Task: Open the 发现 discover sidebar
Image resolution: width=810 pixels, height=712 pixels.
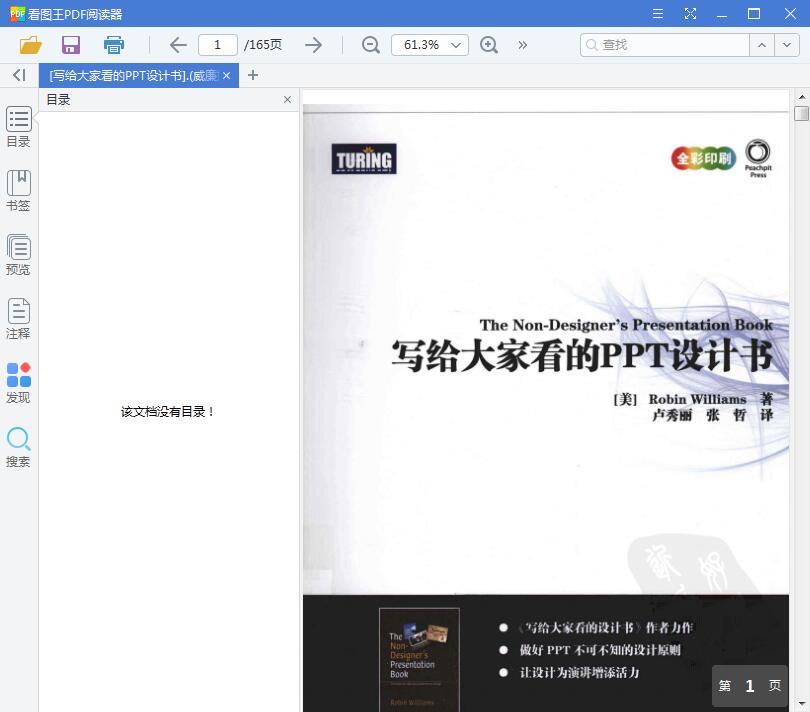Action: (19, 383)
